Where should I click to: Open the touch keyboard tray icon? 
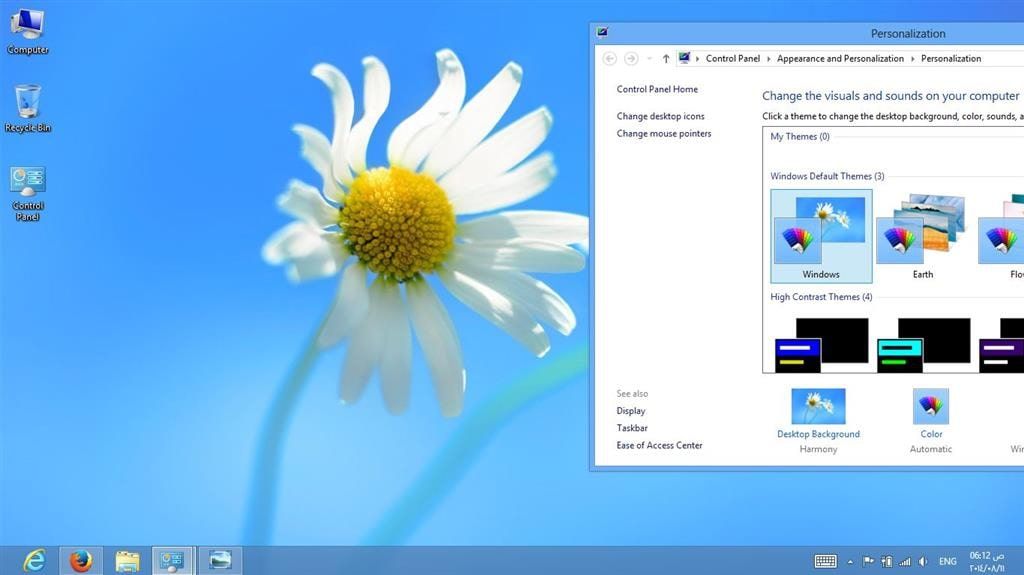(x=825, y=561)
